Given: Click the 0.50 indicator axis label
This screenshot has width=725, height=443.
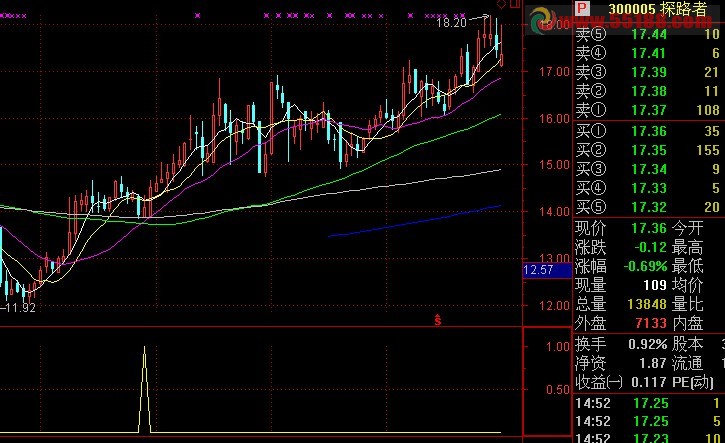Looking at the screenshot, I should (x=558, y=390).
